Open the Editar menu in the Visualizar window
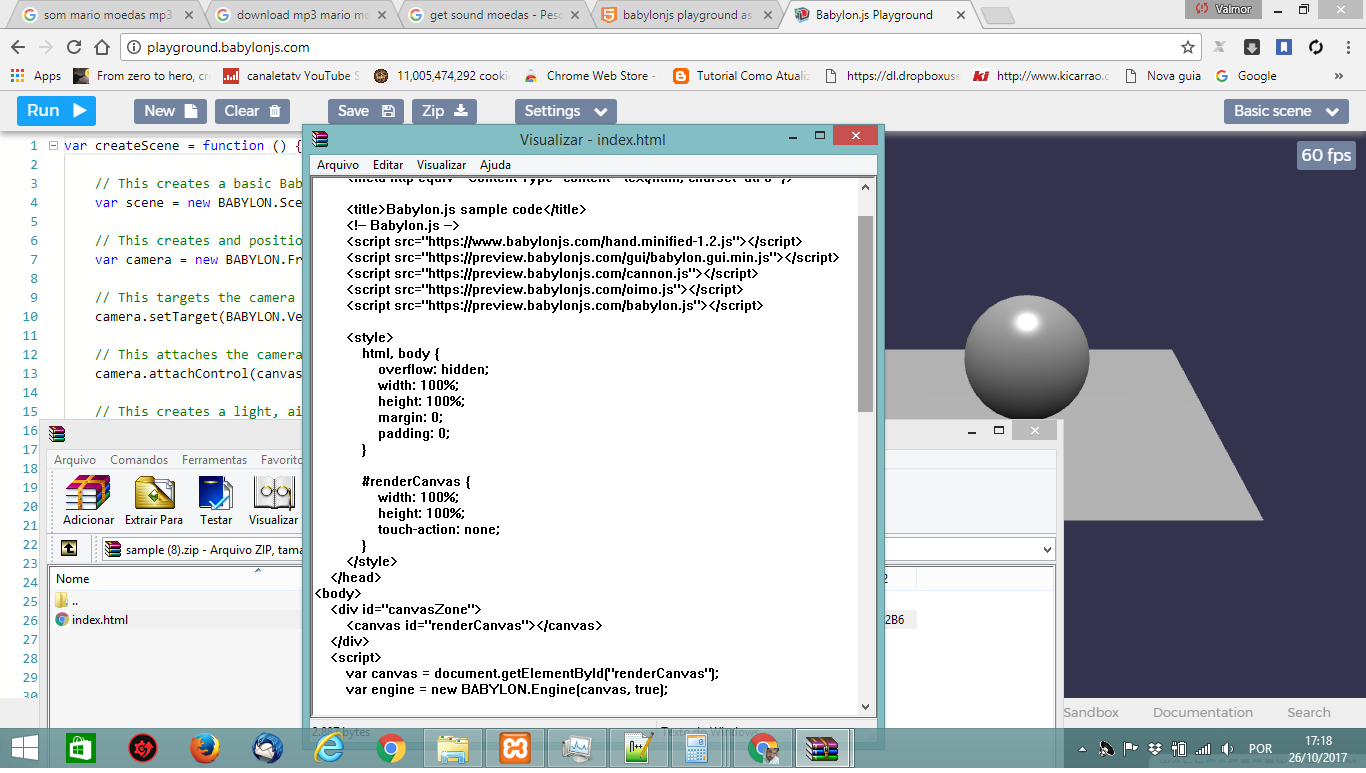The width and height of the screenshot is (1366, 773). pyautogui.click(x=388, y=165)
